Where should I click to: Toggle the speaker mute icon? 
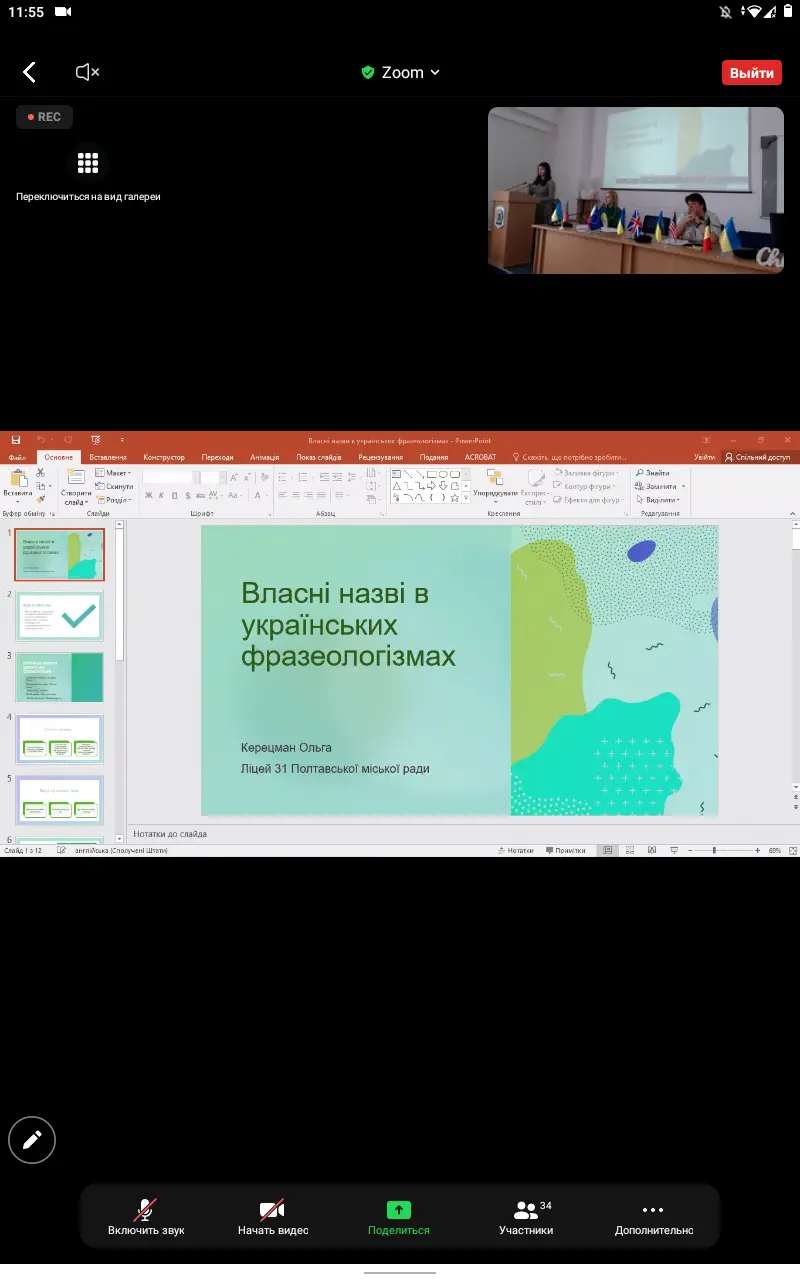[x=87, y=72]
